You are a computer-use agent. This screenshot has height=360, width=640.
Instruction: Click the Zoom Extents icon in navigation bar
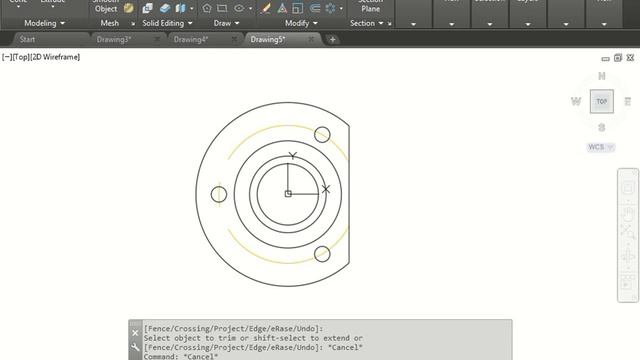point(628,232)
